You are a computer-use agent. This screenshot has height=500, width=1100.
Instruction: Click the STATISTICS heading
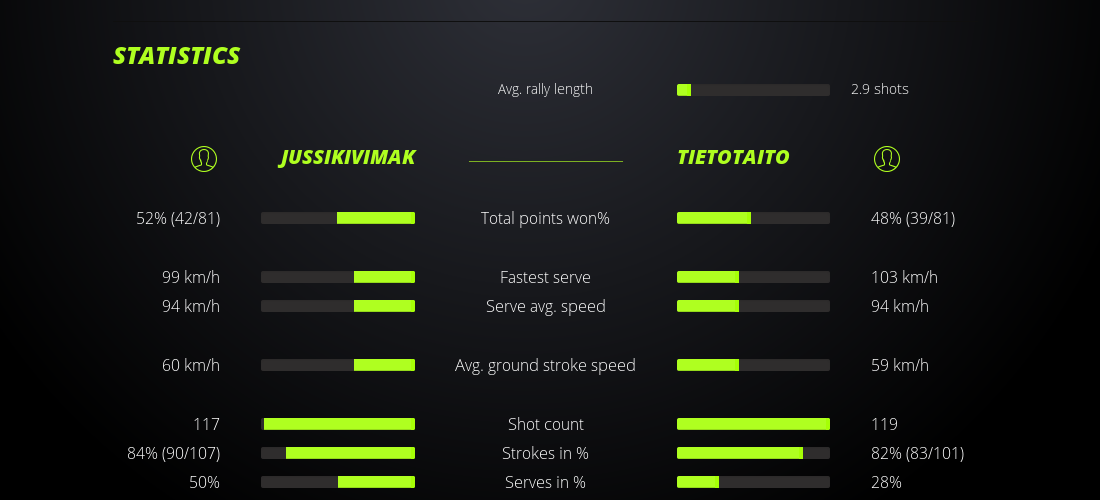pyautogui.click(x=177, y=56)
